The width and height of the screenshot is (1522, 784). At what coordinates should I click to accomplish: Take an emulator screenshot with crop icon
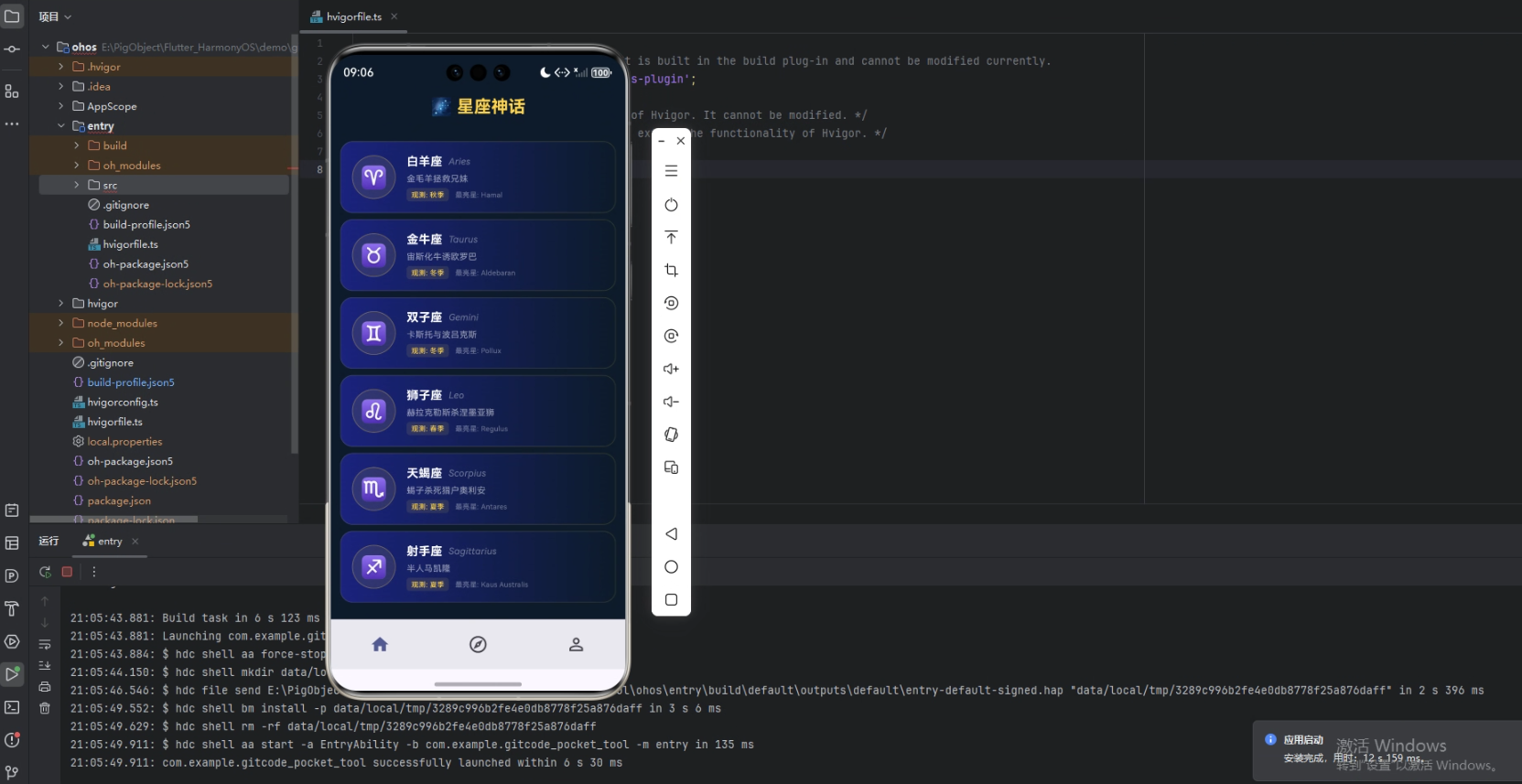coord(671,270)
